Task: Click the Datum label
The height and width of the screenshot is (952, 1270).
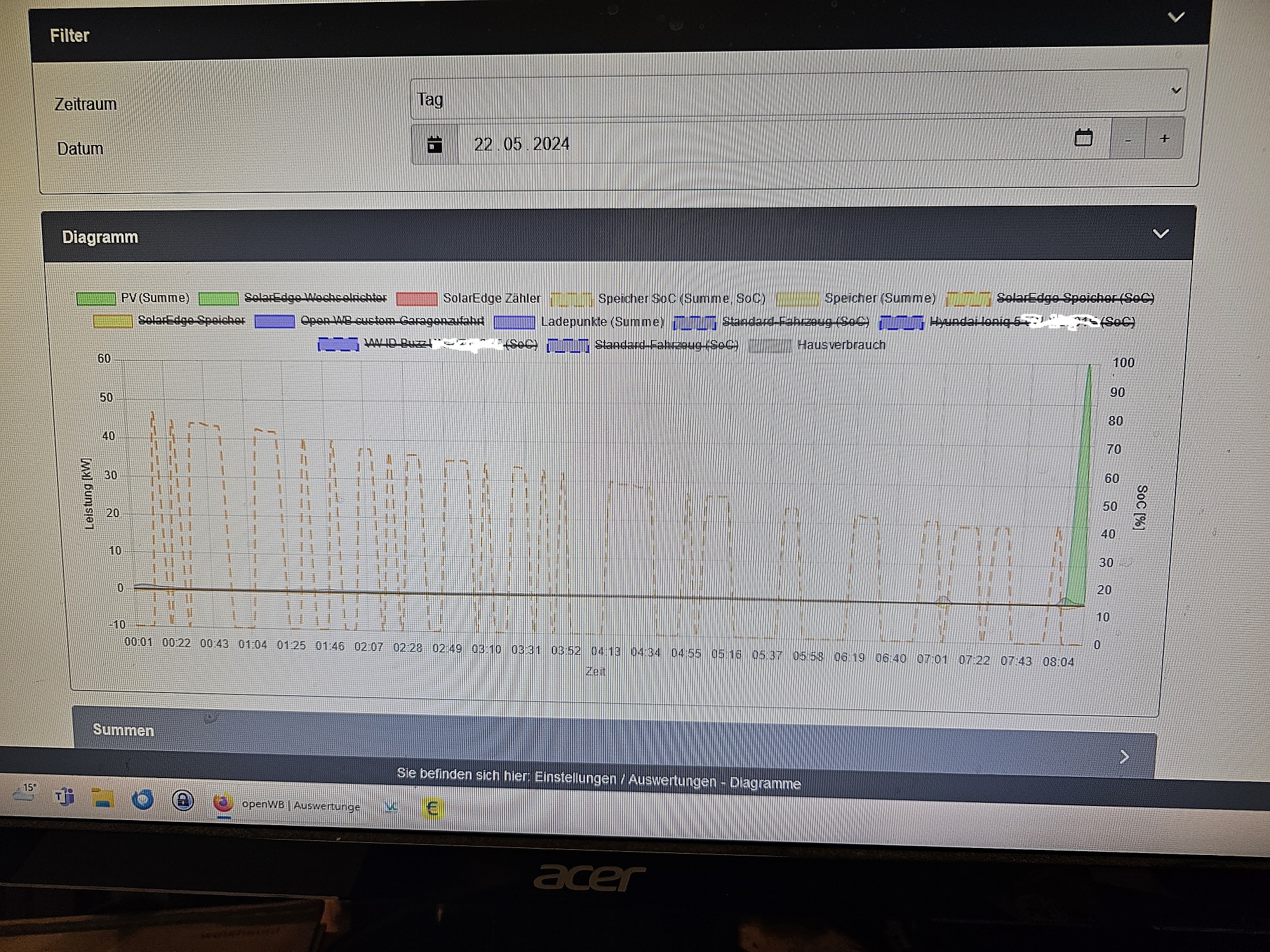Action: click(x=80, y=149)
